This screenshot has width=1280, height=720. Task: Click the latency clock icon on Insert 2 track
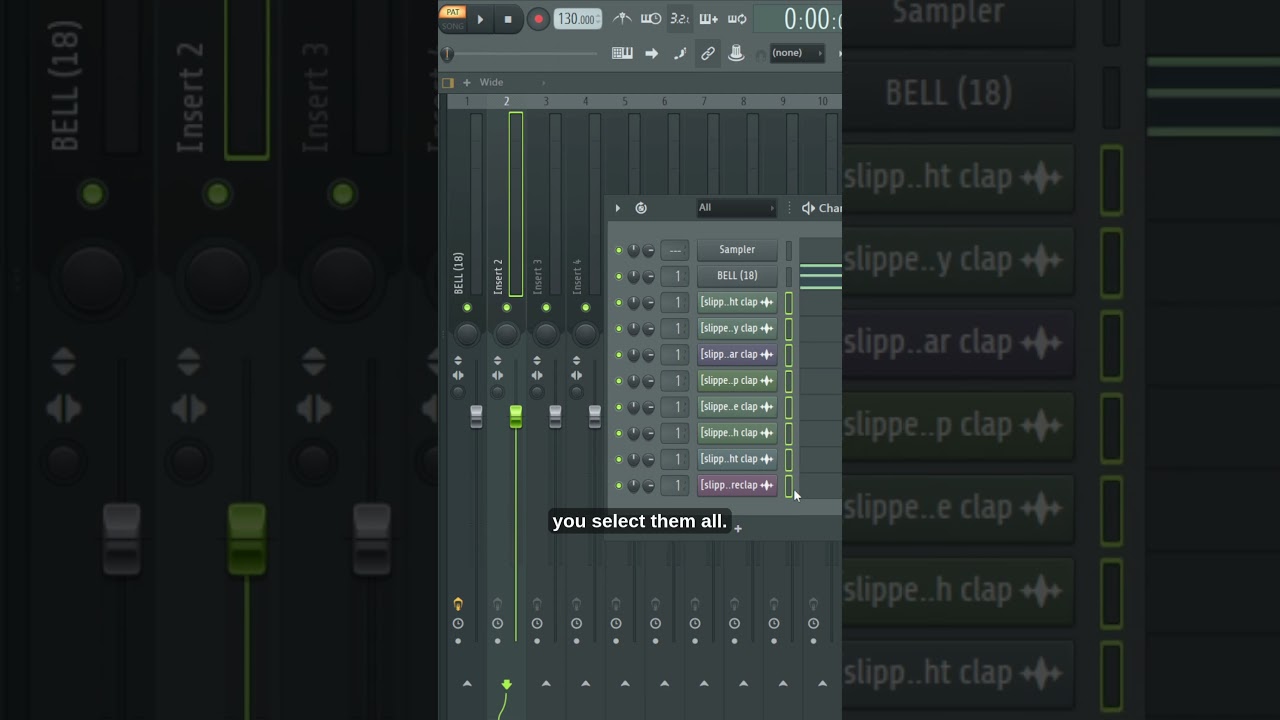497,624
